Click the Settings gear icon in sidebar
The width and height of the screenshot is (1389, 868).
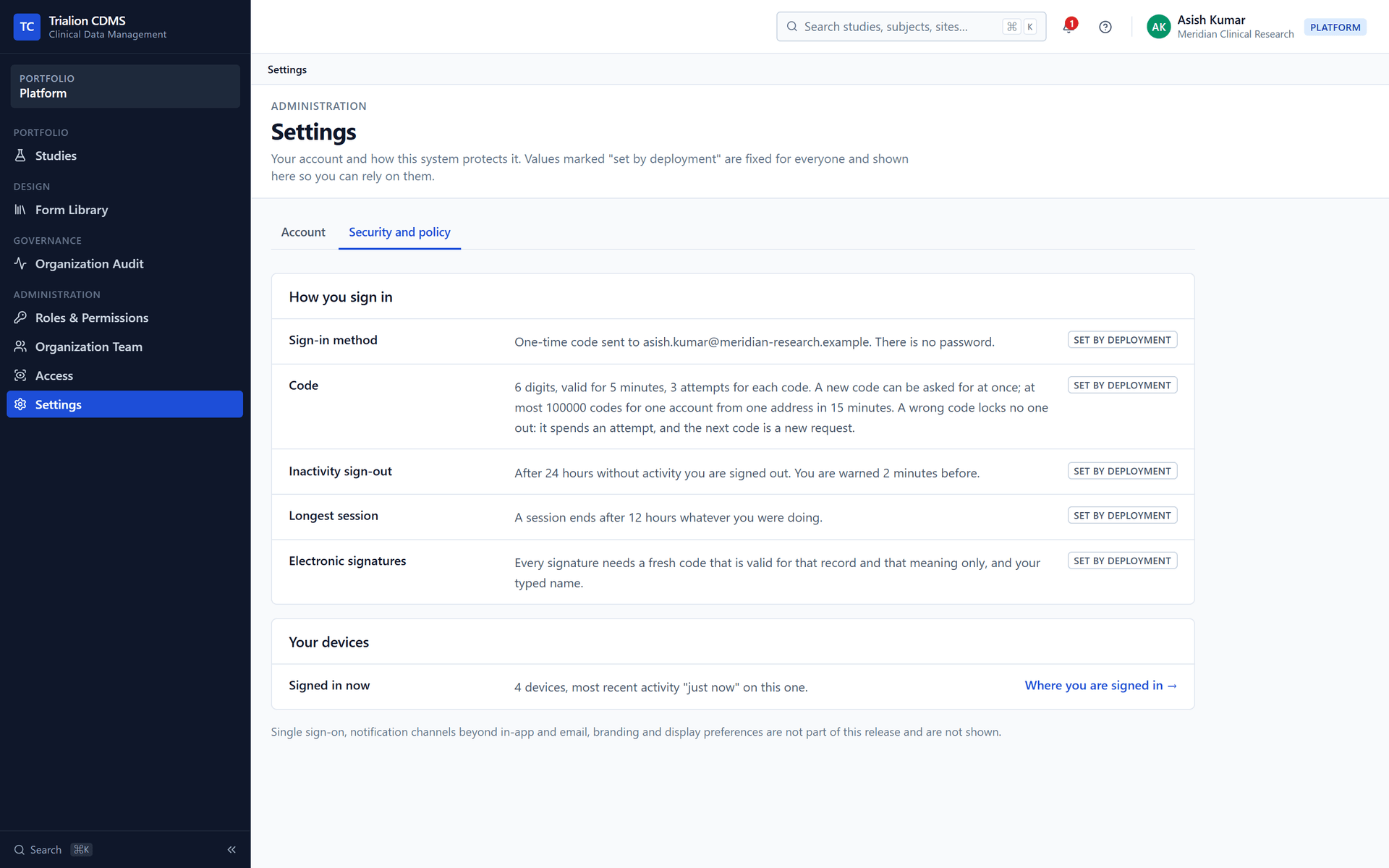coord(20,404)
